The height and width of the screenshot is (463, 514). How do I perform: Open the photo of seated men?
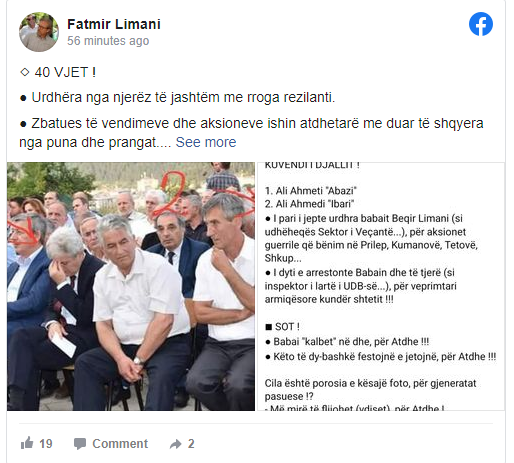pyautogui.click(x=131, y=286)
